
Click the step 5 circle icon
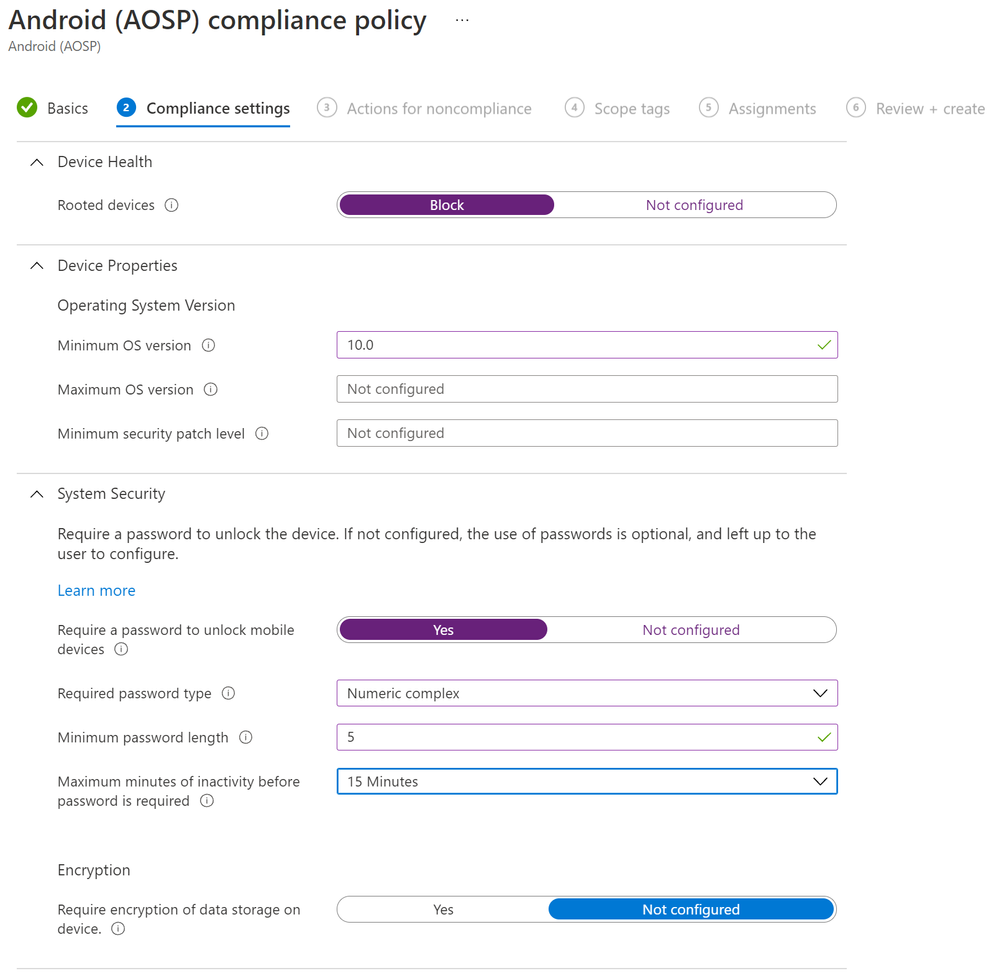click(x=708, y=107)
